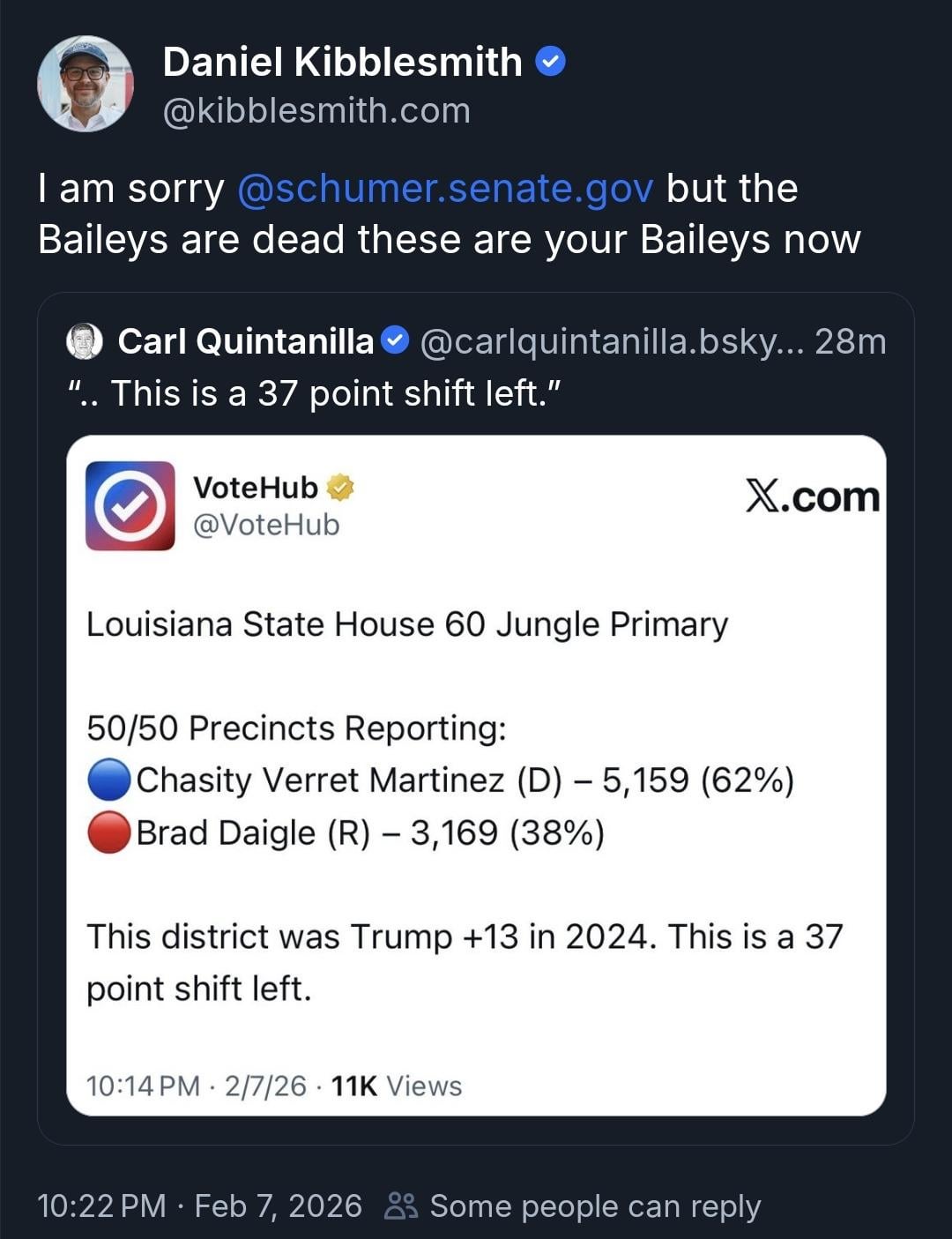Click Carl Quintanilla's verified checkmark badge
Image resolution: width=952 pixels, height=1239 pixels.
tap(397, 340)
